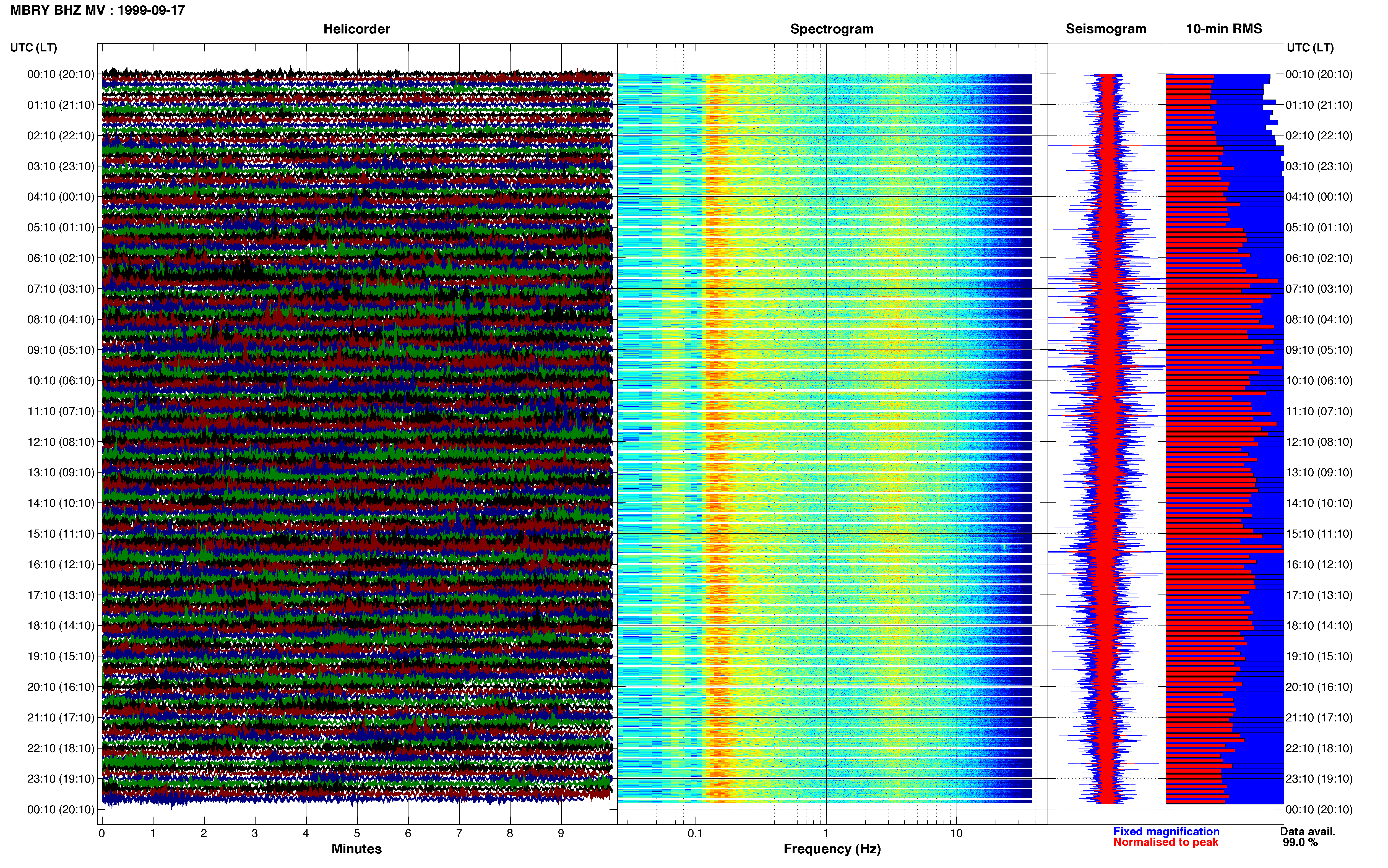Click the left time label 08:10 (04:10)

[x=61, y=319]
